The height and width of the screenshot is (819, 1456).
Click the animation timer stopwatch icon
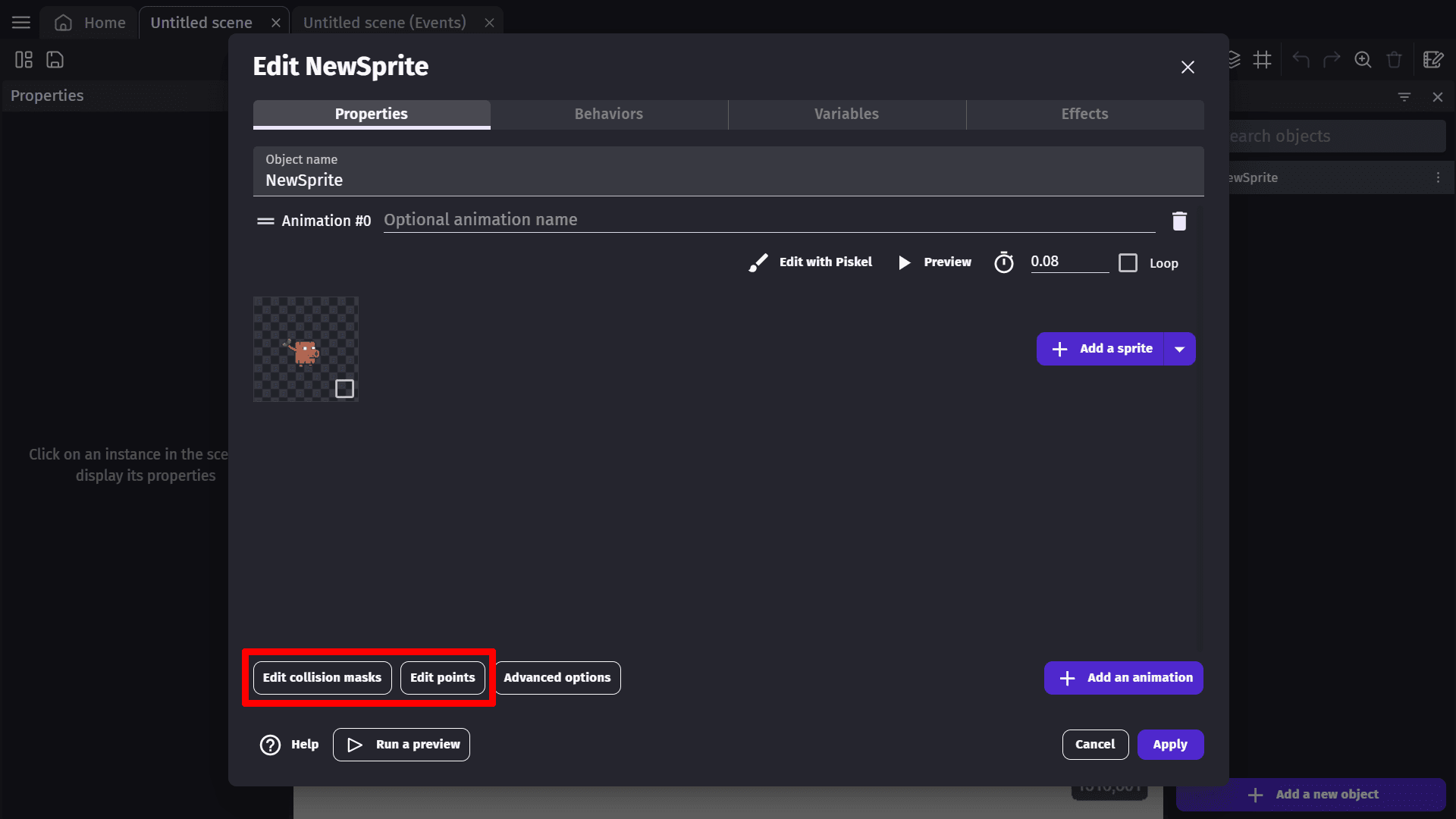[x=1003, y=262]
